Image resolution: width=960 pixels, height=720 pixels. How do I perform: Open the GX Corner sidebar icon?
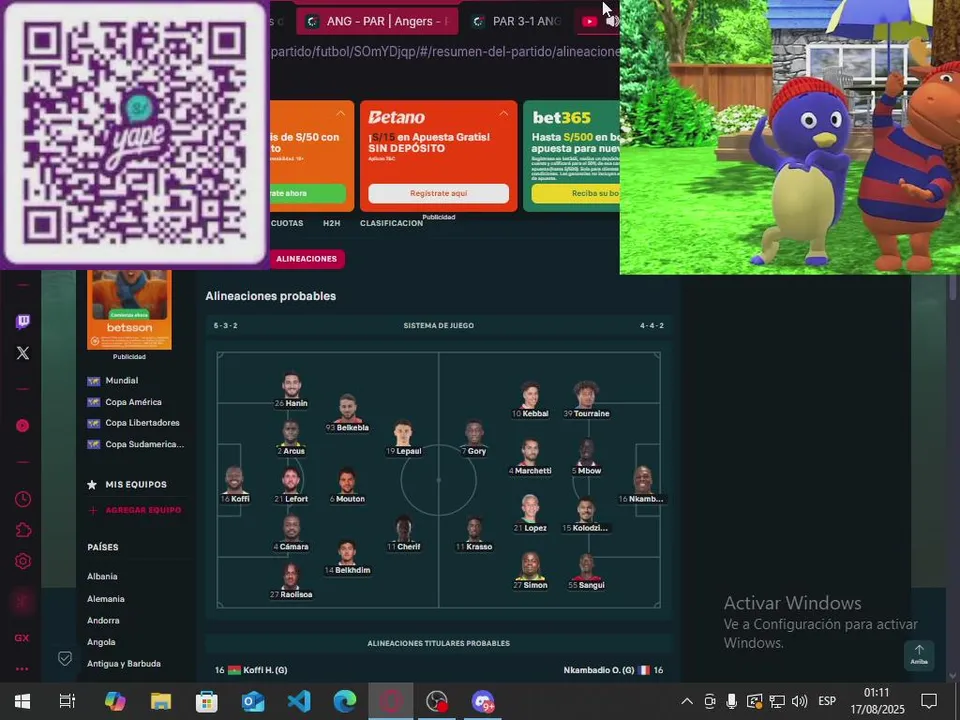tap(22, 637)
